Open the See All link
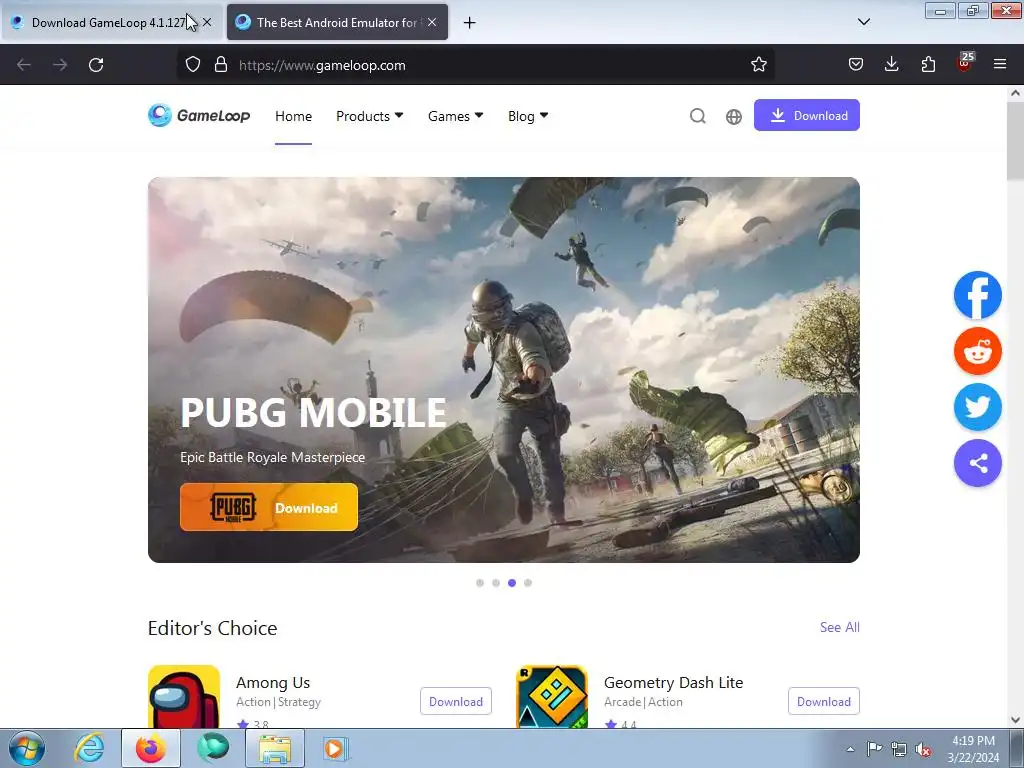 (x=839, y=627)
